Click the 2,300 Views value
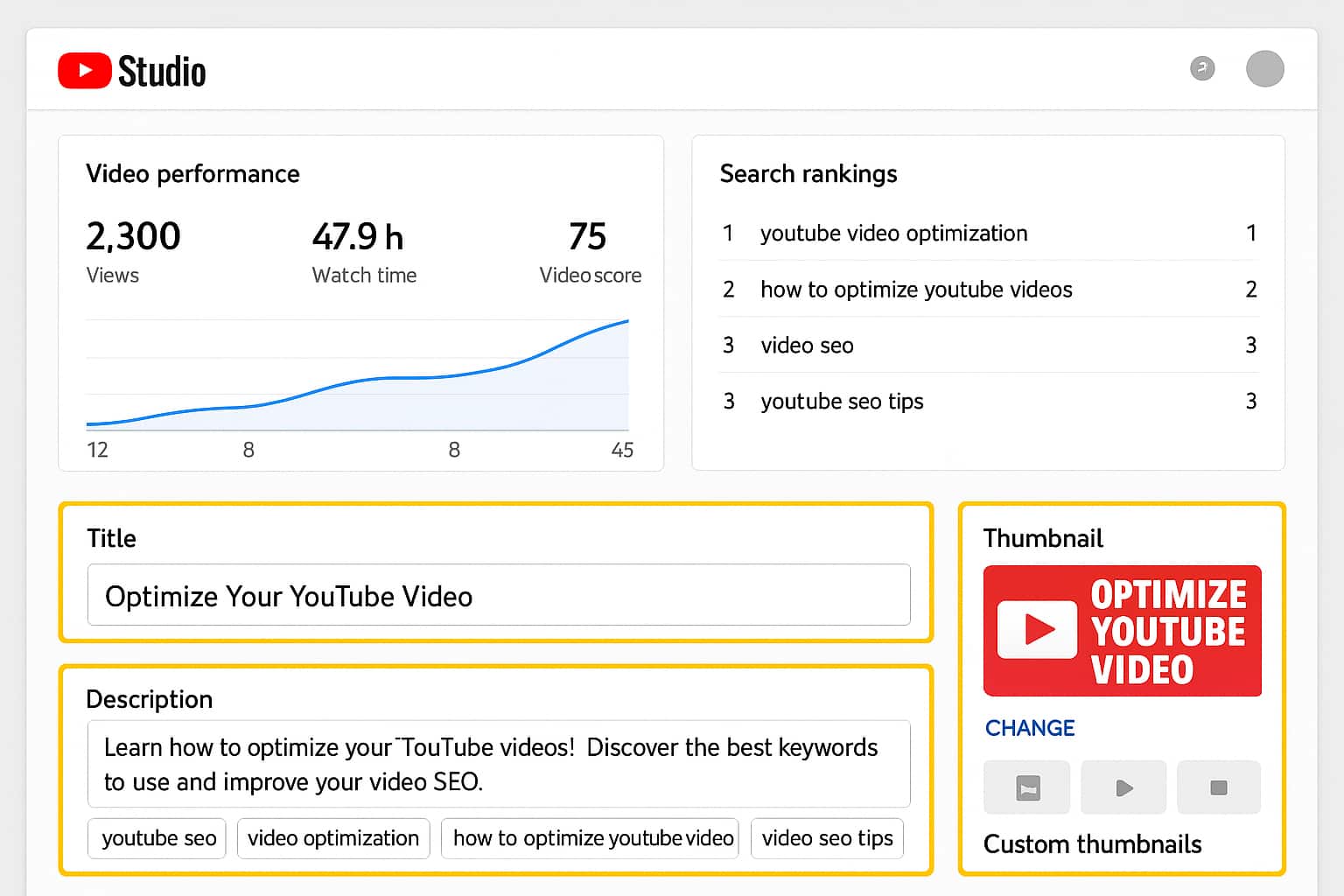 133,236
